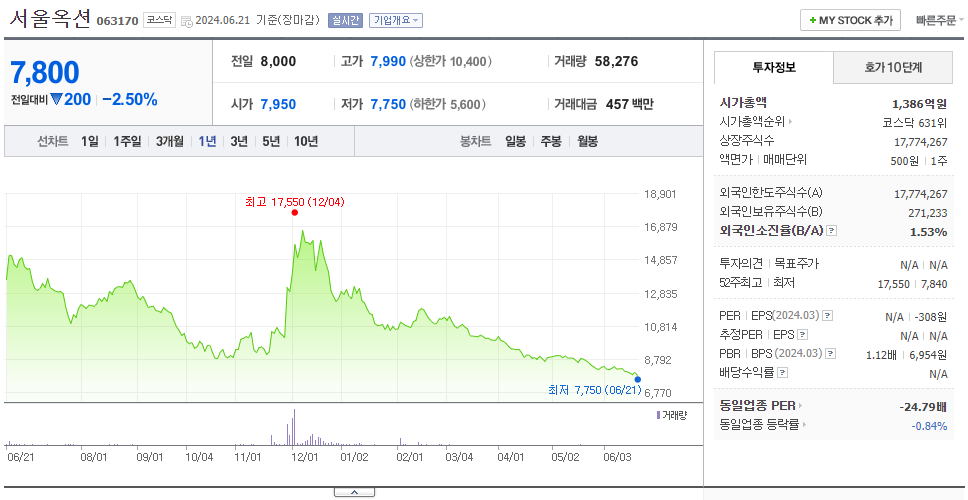Click the current price 7,800

[45, 73]
